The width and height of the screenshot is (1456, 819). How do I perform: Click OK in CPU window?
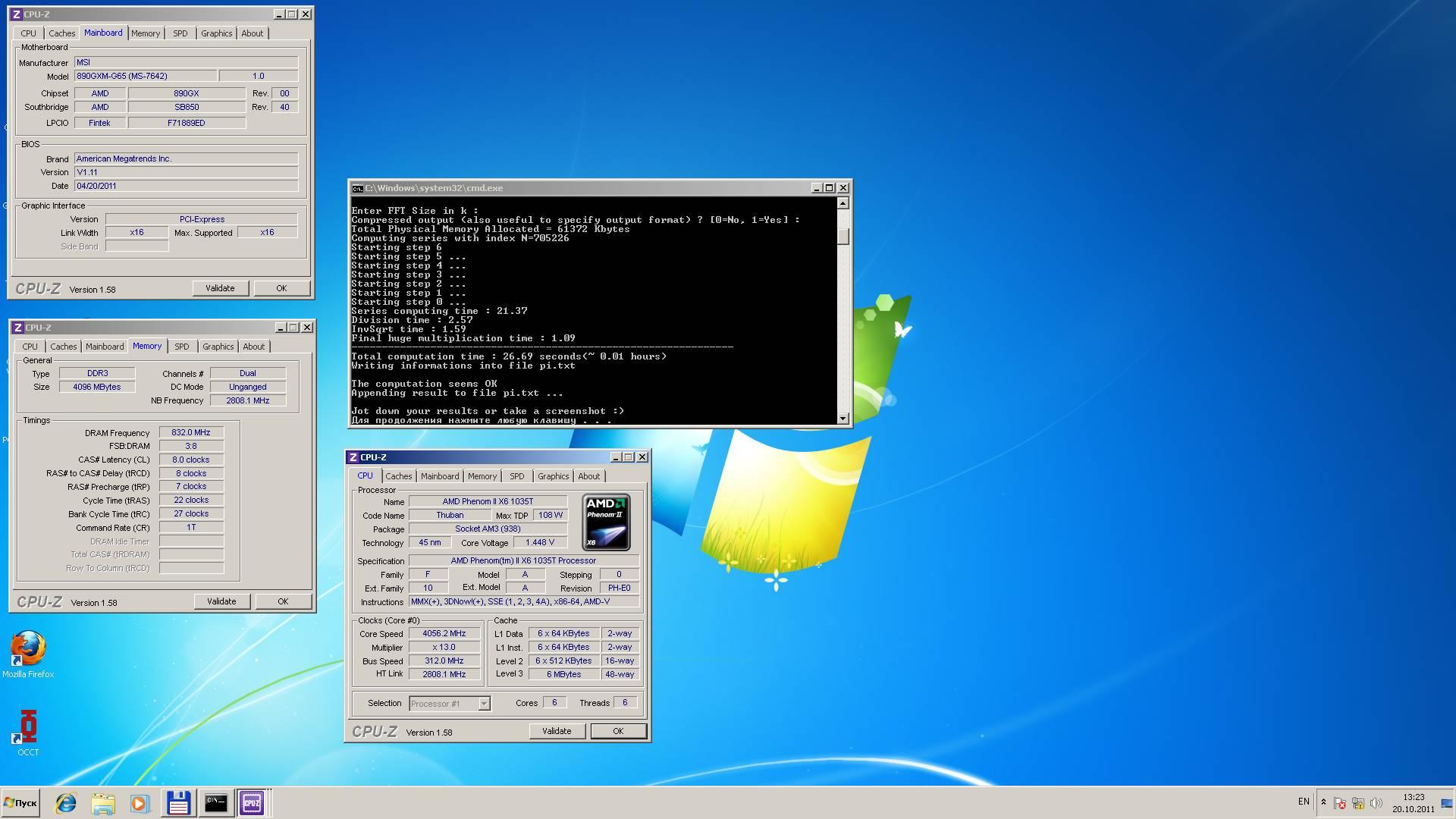618,731
